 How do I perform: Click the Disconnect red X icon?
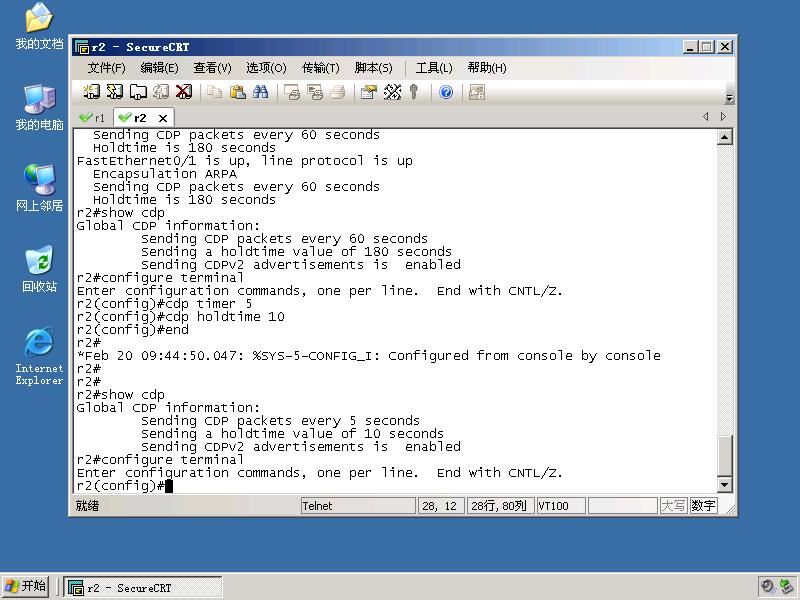tap(184, 92)
